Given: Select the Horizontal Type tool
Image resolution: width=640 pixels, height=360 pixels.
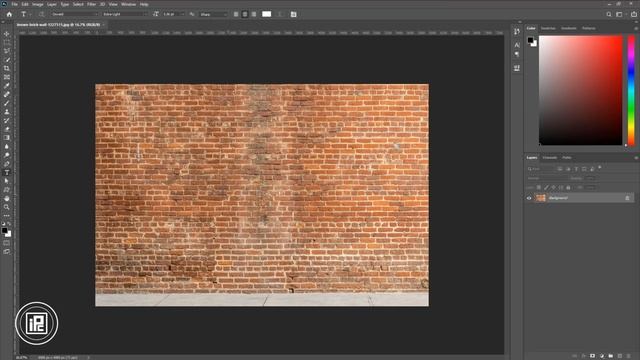Looking at the screenshot, I should (x=7, y=172).
